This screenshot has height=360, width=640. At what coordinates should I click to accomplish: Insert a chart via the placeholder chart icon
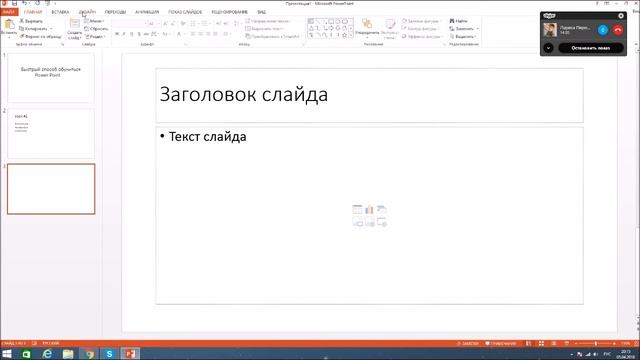tap(369, 209)
